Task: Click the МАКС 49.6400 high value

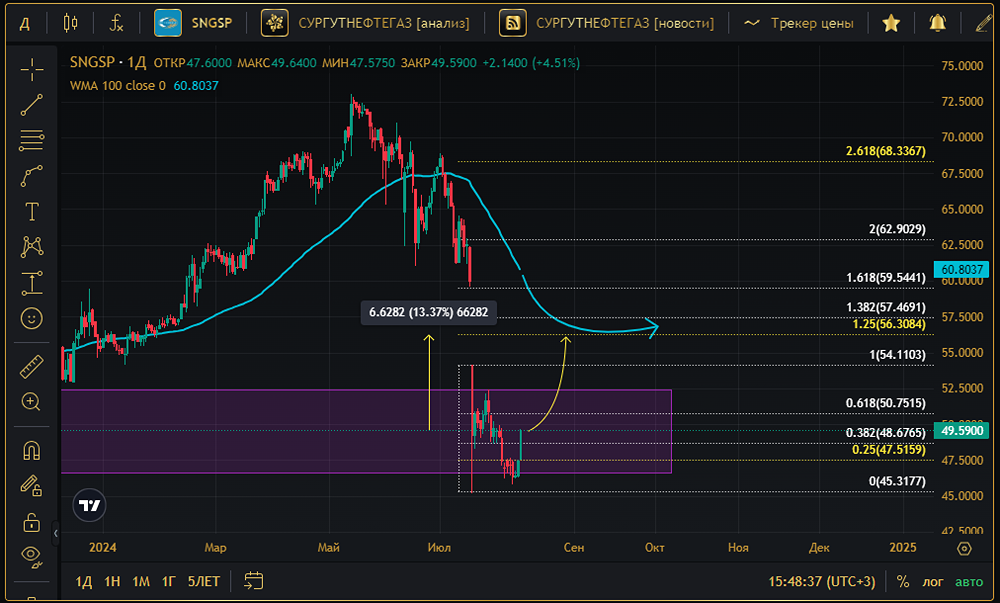Action: tap(277, 63)
